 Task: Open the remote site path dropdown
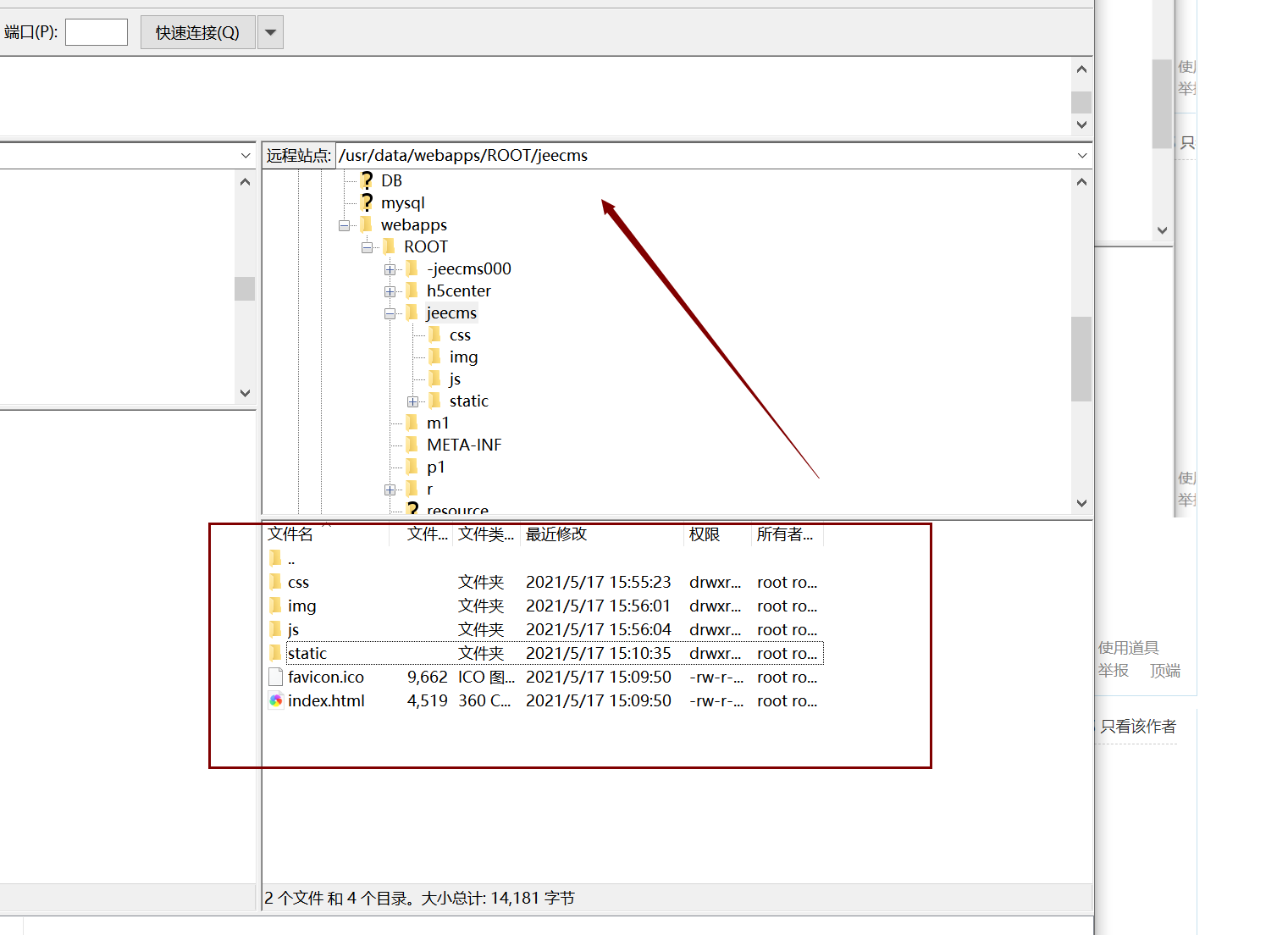click(x=1081, y=156)
